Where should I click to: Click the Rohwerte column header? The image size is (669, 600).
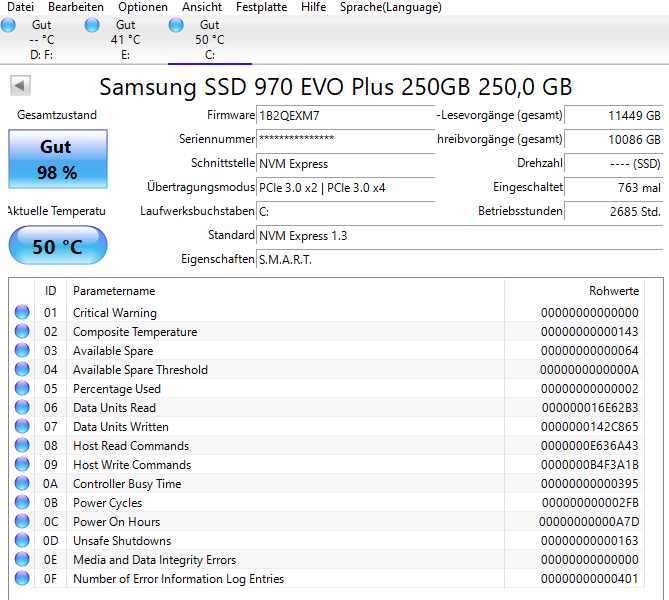pos(574,291)
